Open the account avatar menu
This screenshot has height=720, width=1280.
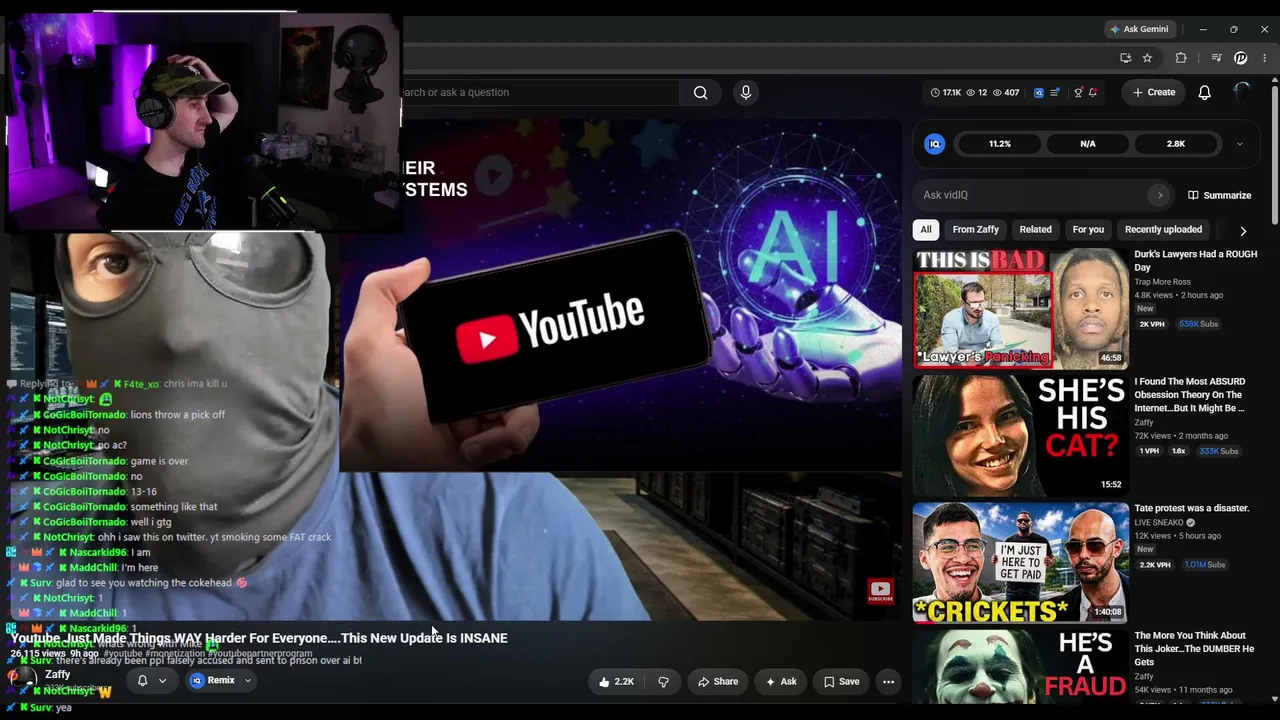pyautogui.click(x=1242, y=92)
